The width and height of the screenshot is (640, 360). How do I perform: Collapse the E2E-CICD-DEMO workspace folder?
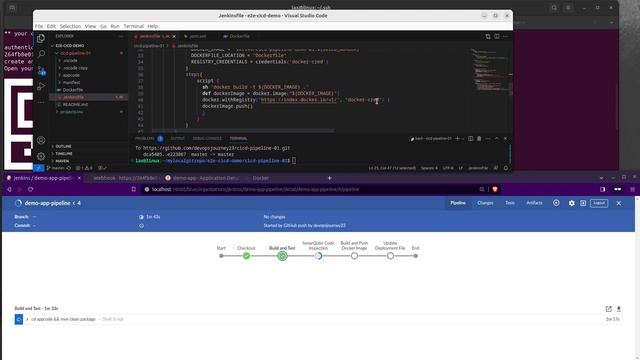(x=70, y=46)
